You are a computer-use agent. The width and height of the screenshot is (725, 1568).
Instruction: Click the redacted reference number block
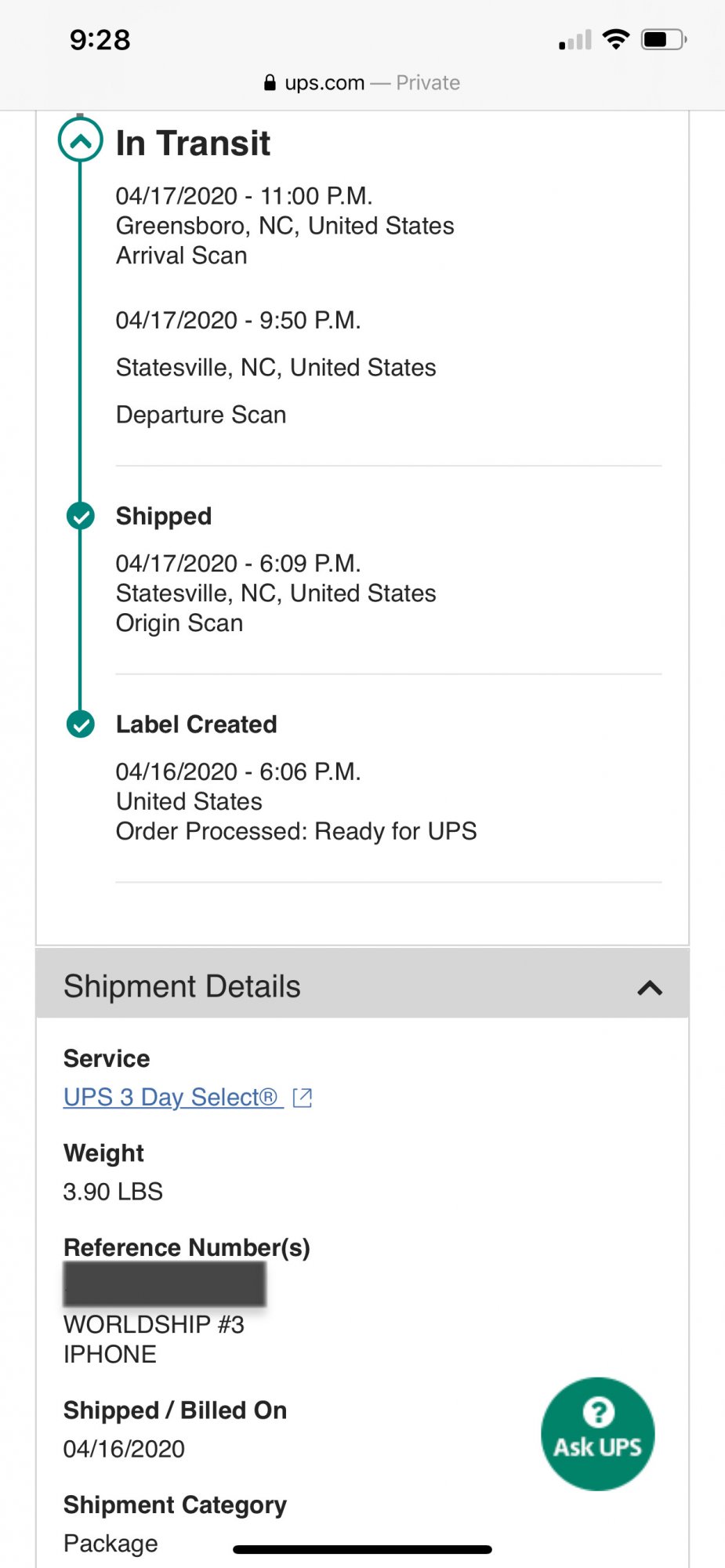(165, 1283)
